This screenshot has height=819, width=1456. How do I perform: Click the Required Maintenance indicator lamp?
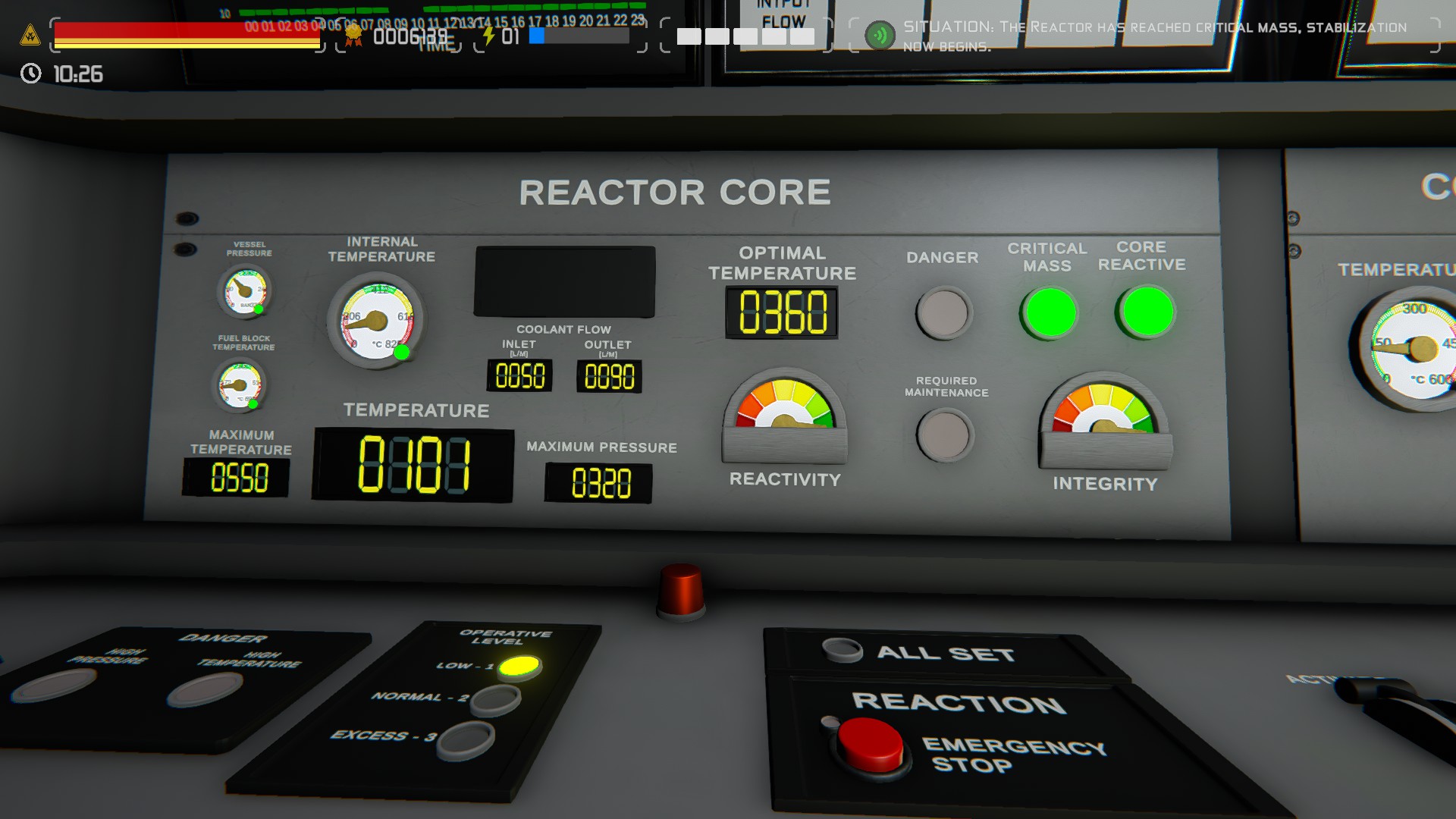pyautogui.click(x=944, y=435)
